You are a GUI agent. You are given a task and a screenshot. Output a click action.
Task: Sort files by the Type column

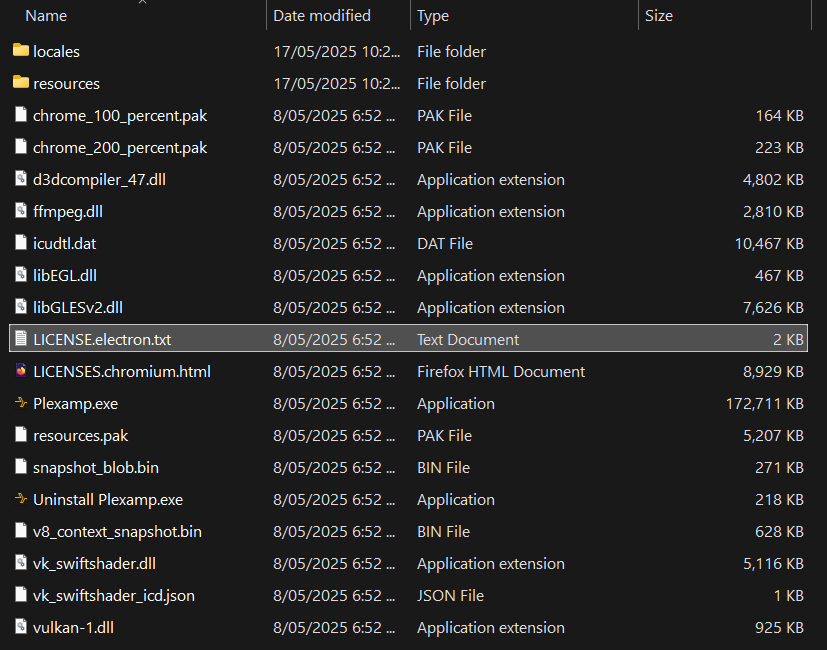[x=433, y=16]
